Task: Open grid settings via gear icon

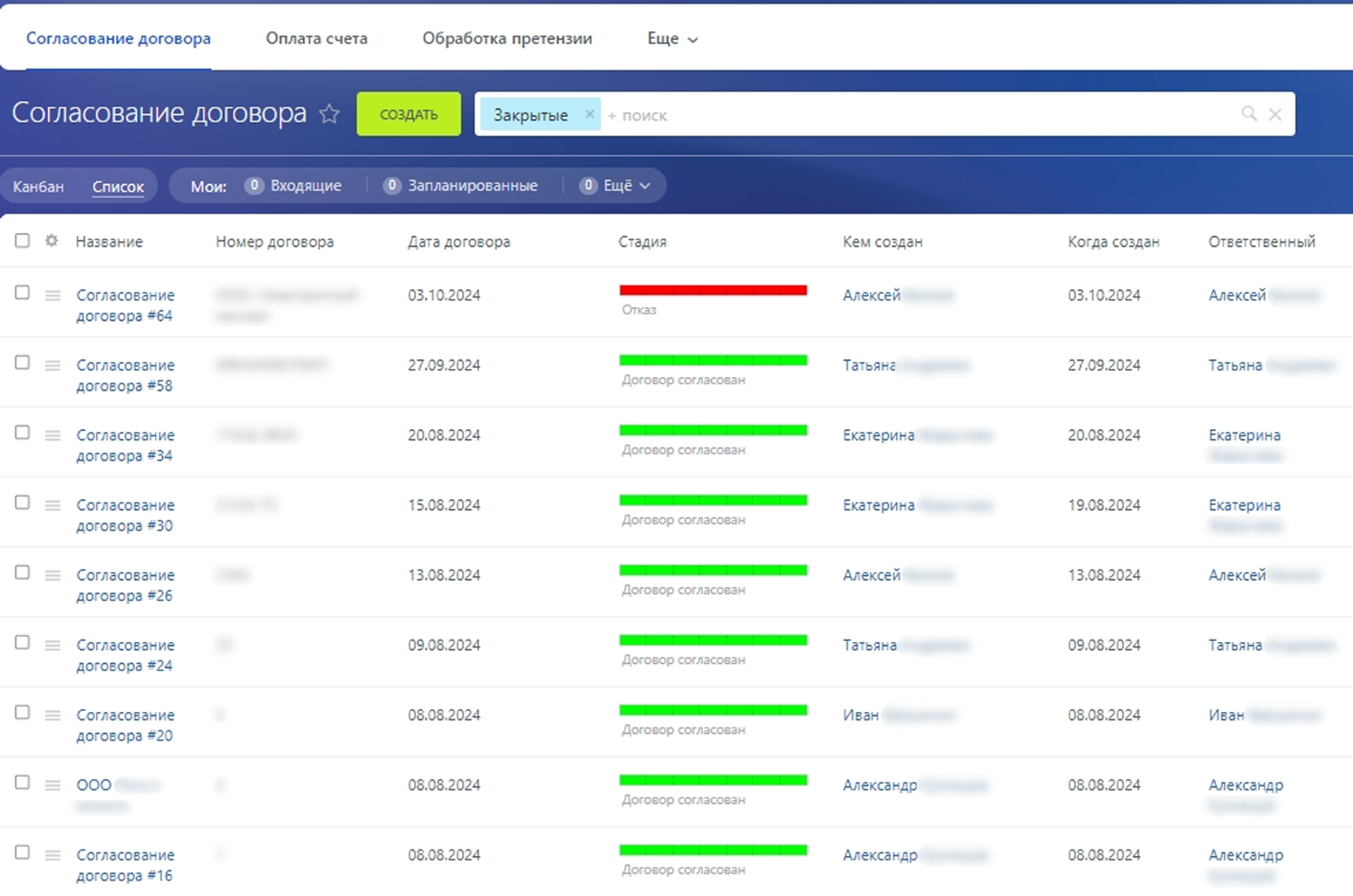Action: (51, 240)
